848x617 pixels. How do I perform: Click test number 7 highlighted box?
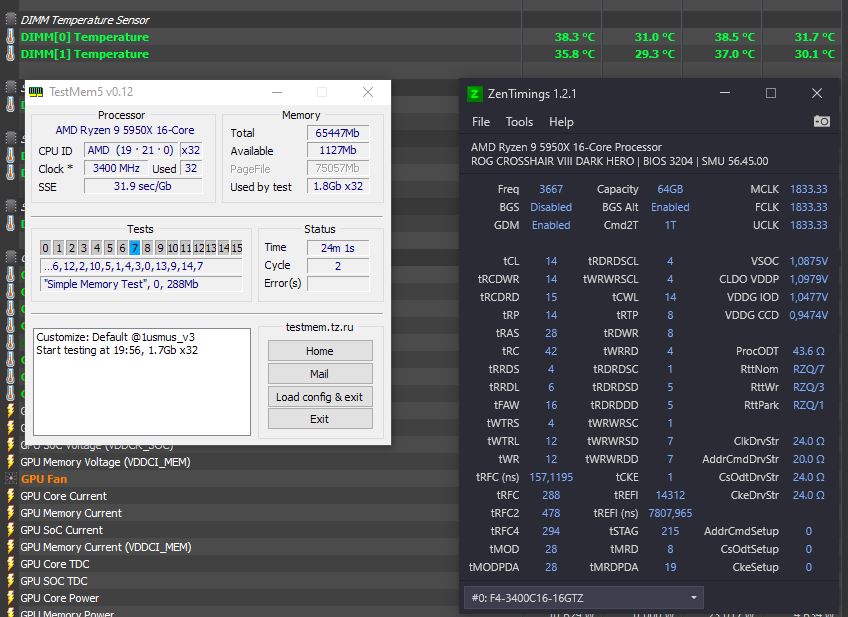[x=134, y=248]
